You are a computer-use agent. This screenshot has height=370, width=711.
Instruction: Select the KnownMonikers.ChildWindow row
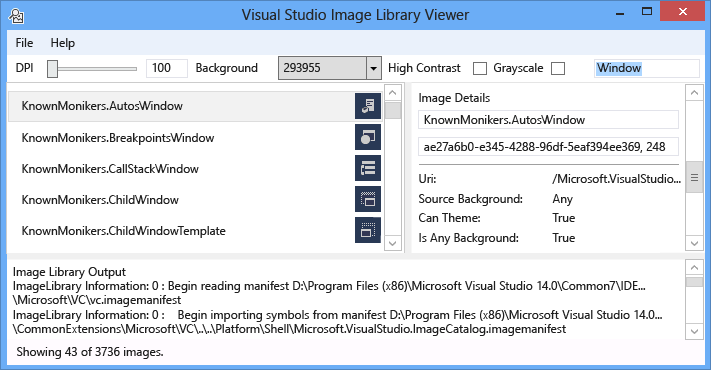click(x=195, y=200)
